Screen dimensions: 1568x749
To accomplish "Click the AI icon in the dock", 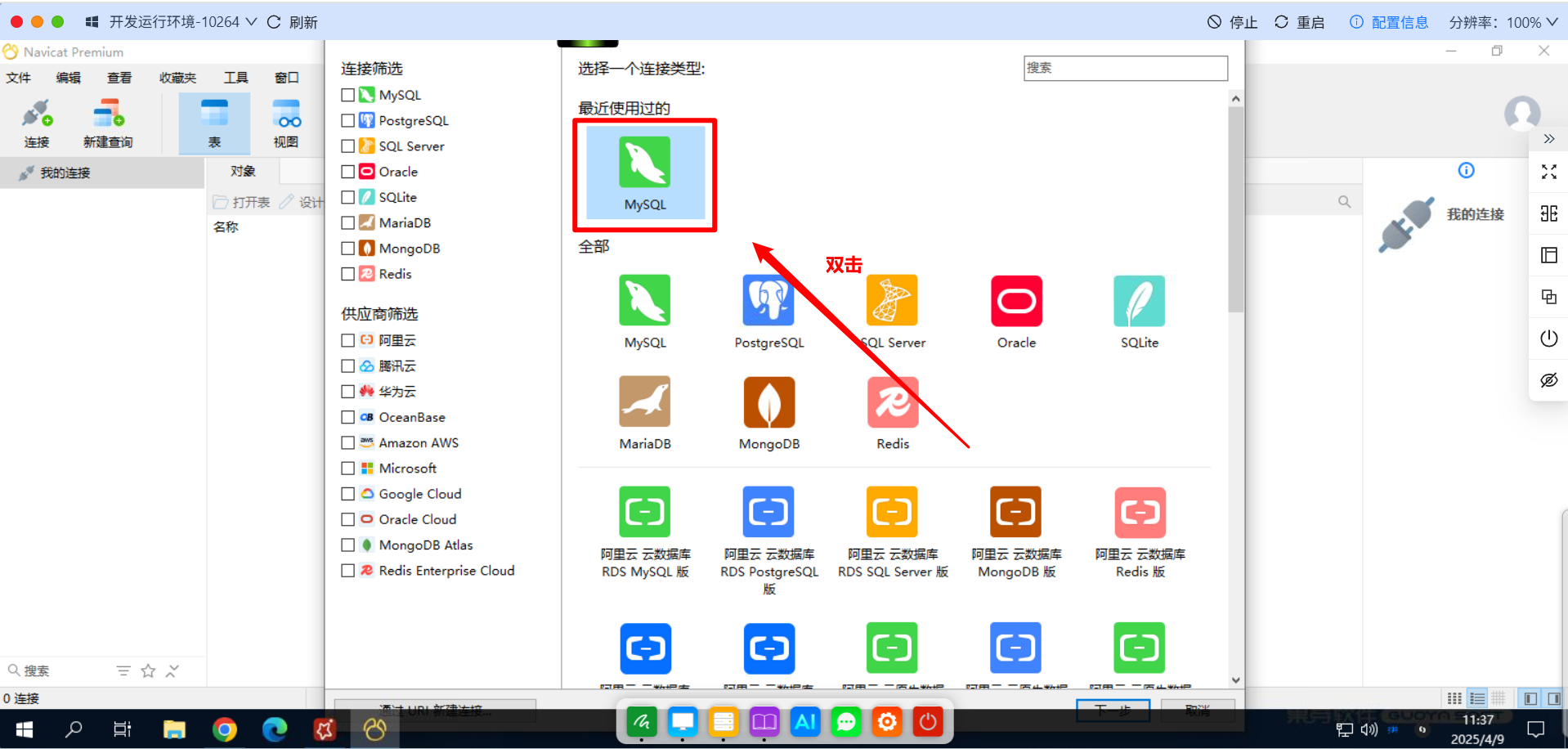I will pyautogui.click(x=805, y=721).
